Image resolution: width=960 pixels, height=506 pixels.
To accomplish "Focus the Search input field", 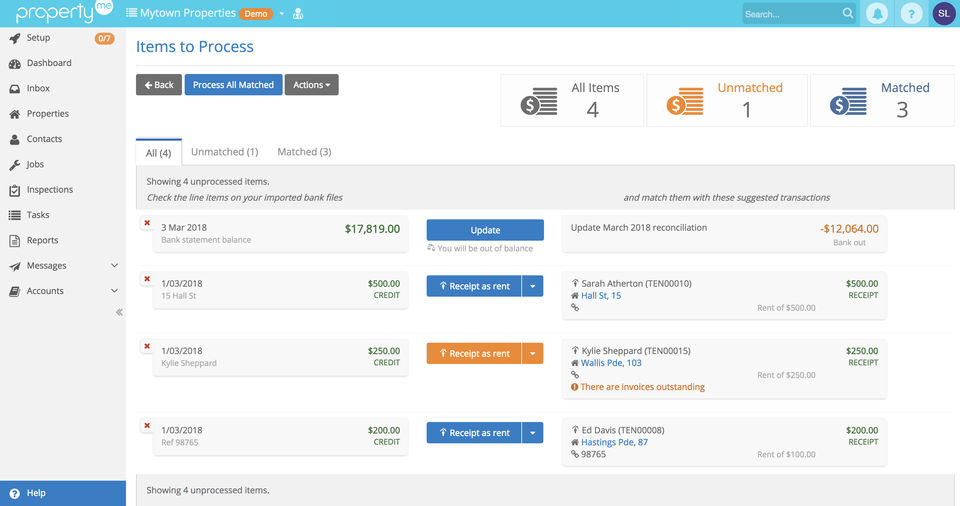I will pos(791,13).
